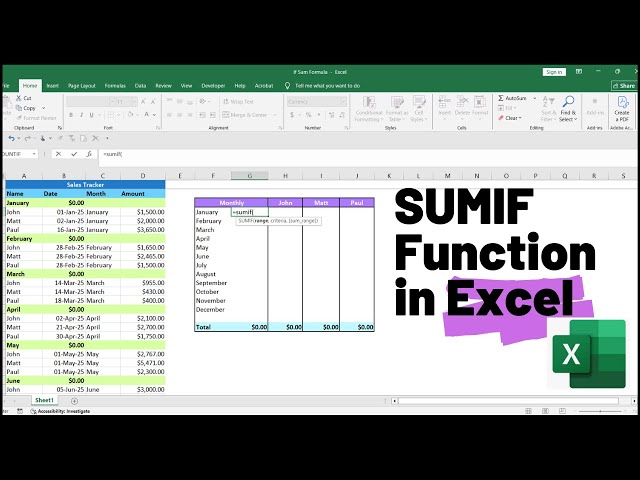Open Insert Function fx icon
This screenshot has height=480, width=640.
coord(89,154)
